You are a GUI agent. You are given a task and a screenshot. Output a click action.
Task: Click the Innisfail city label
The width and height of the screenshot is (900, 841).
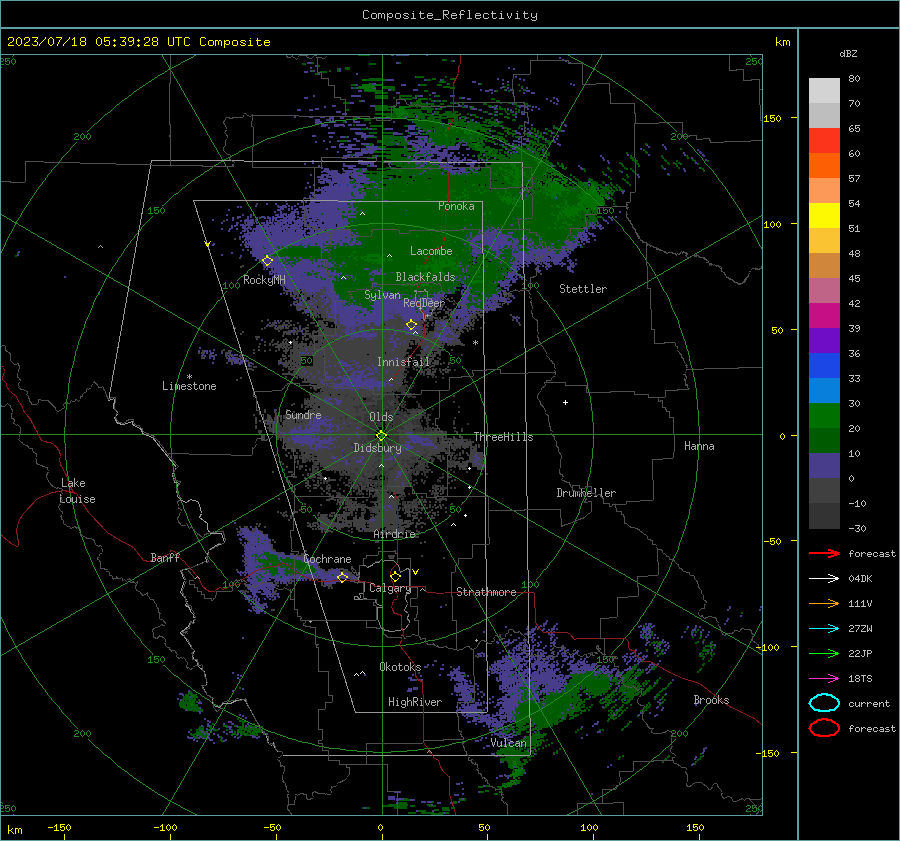click(403, 362)
